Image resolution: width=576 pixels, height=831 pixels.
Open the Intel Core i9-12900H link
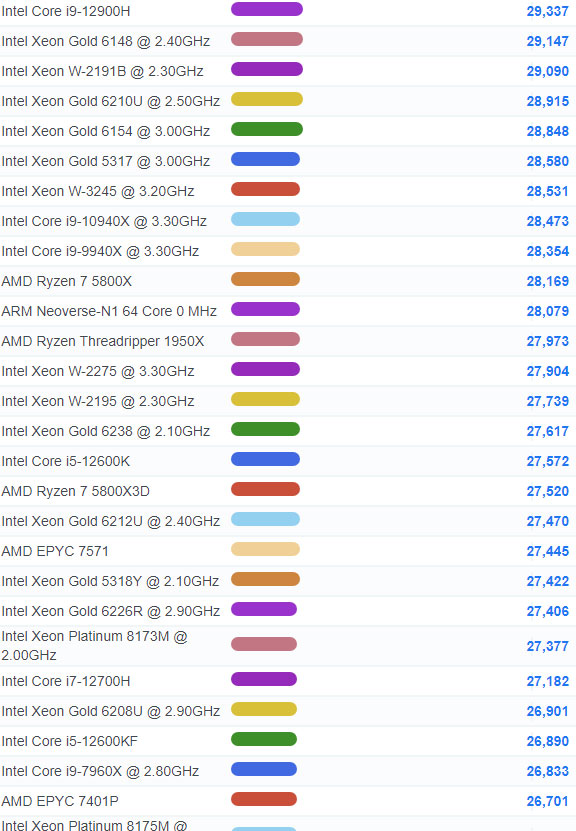[x=66, y=11]
